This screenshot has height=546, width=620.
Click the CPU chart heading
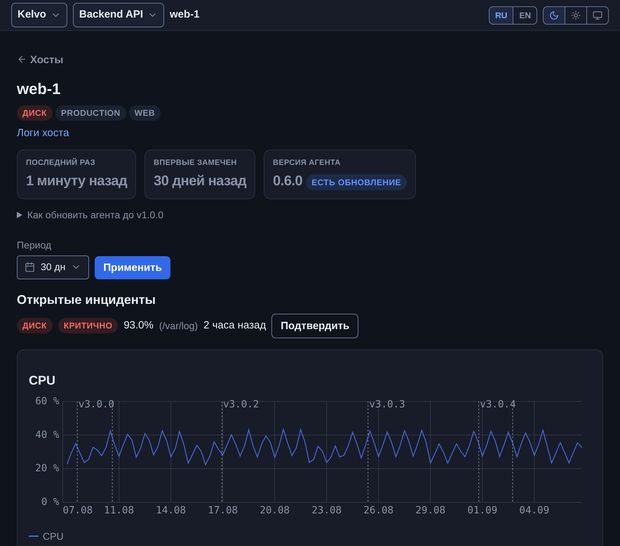pos(42,380)
